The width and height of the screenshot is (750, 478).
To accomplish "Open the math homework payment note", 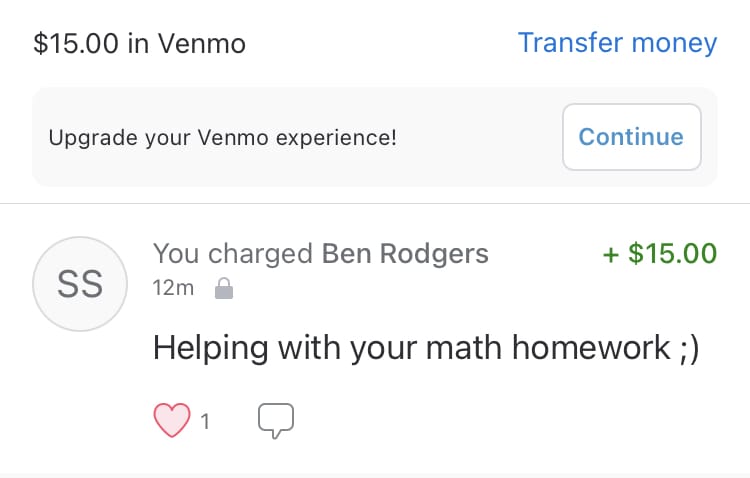I will tap(426, 348).
